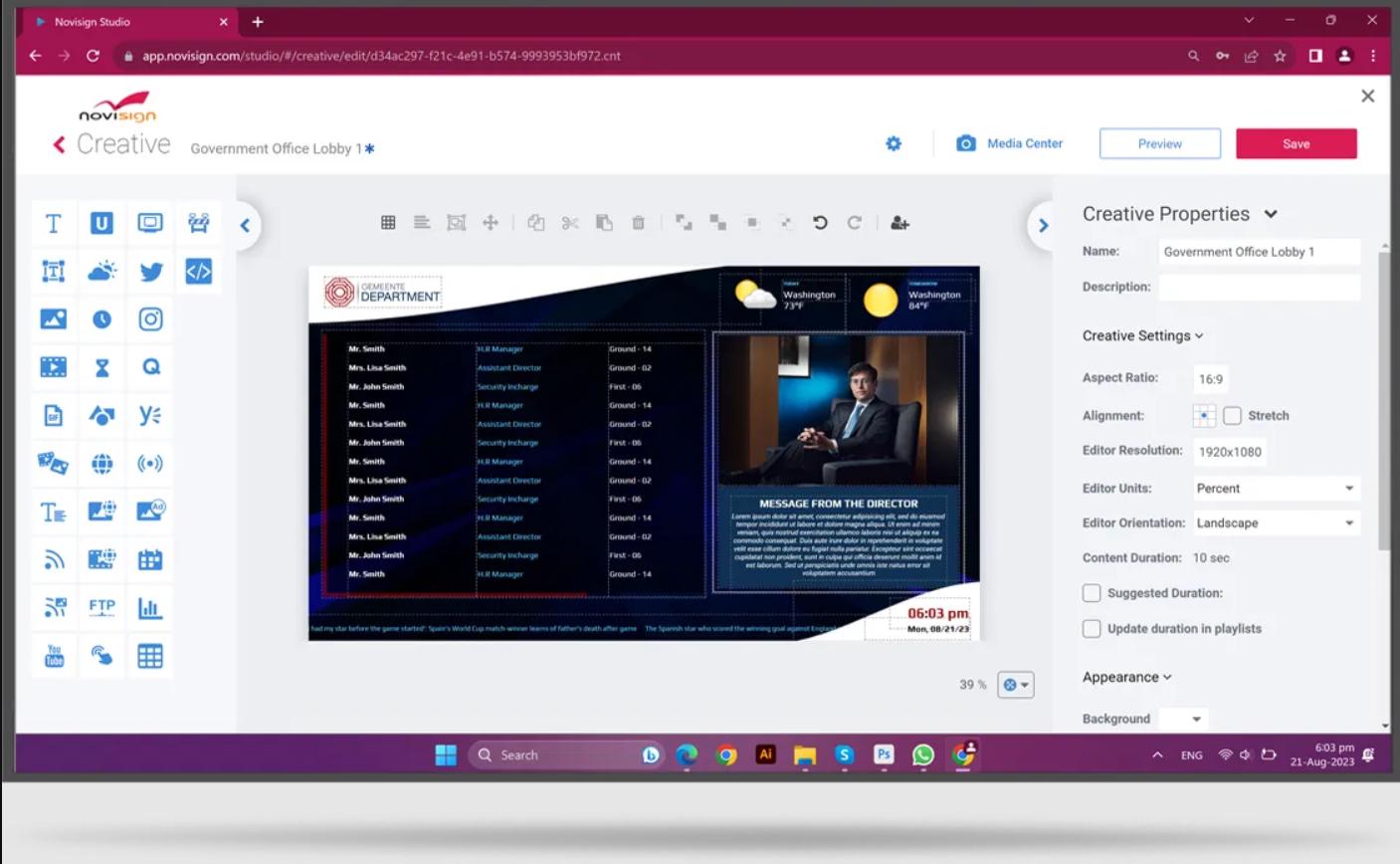Open the Media Center
This screenshot has height=864, width=1400.
tap(1010, 143)
